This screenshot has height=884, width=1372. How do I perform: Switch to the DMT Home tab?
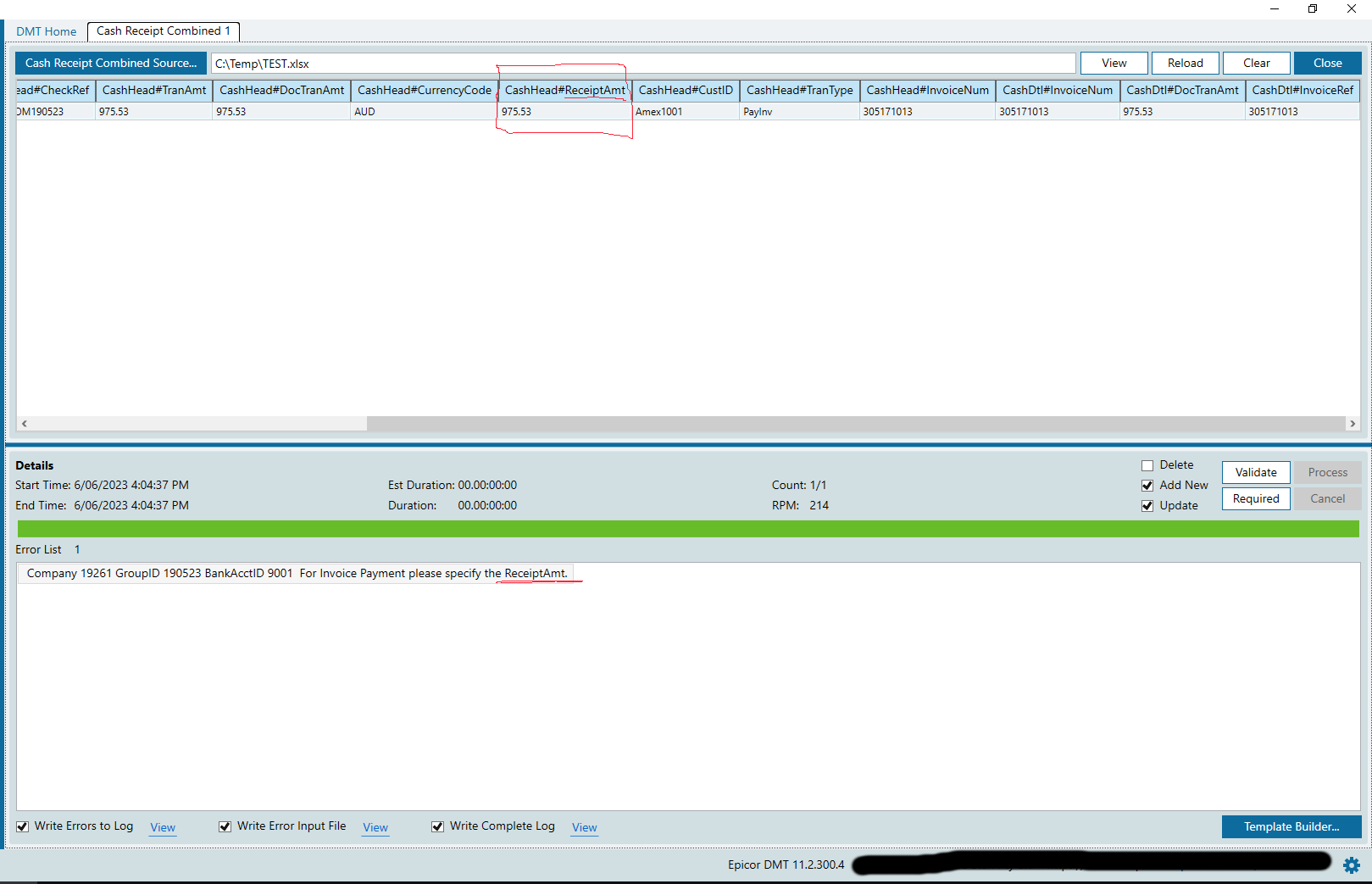pos(46,31)
